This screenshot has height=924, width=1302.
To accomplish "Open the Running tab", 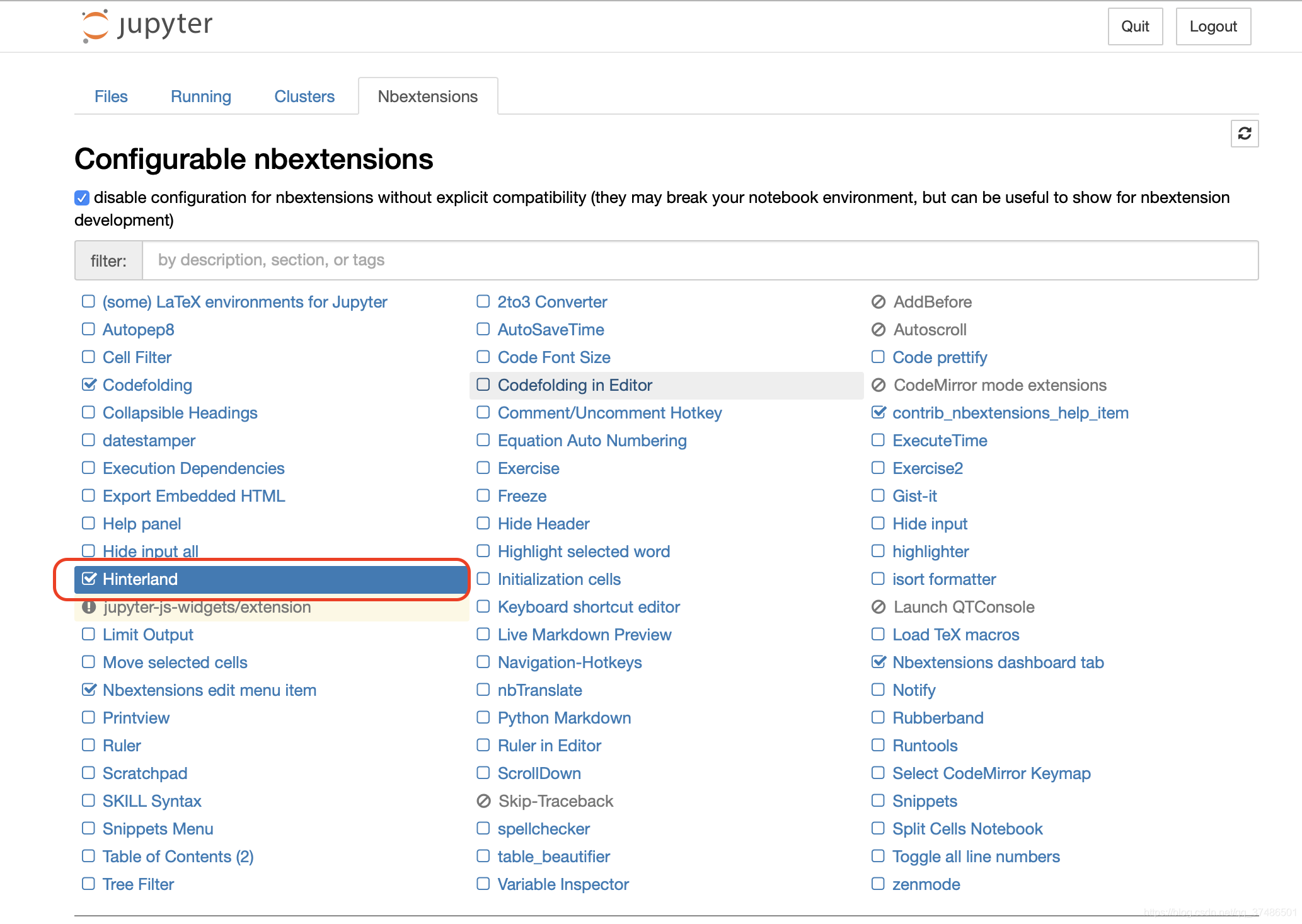I will point(201,96).
